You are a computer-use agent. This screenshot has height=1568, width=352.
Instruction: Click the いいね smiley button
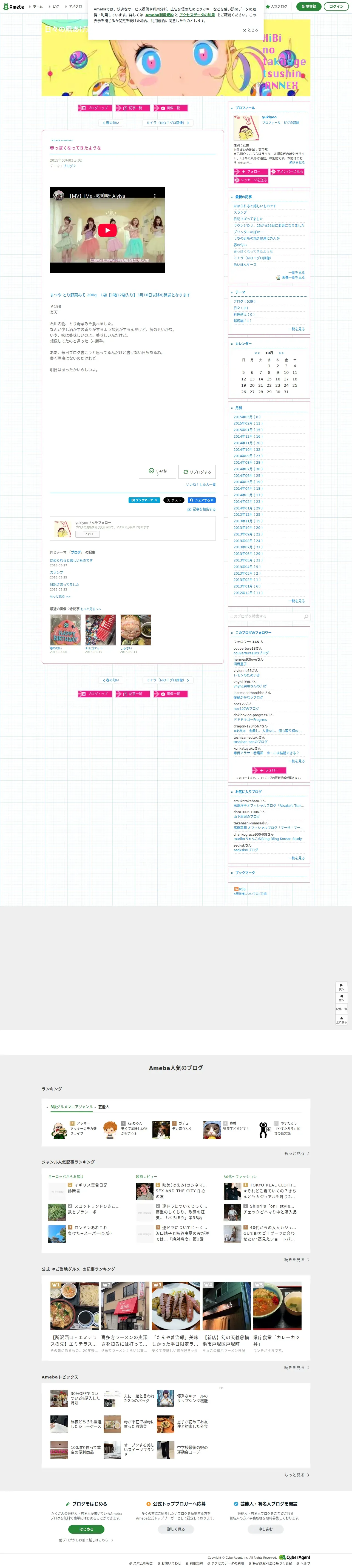[158, 472]
